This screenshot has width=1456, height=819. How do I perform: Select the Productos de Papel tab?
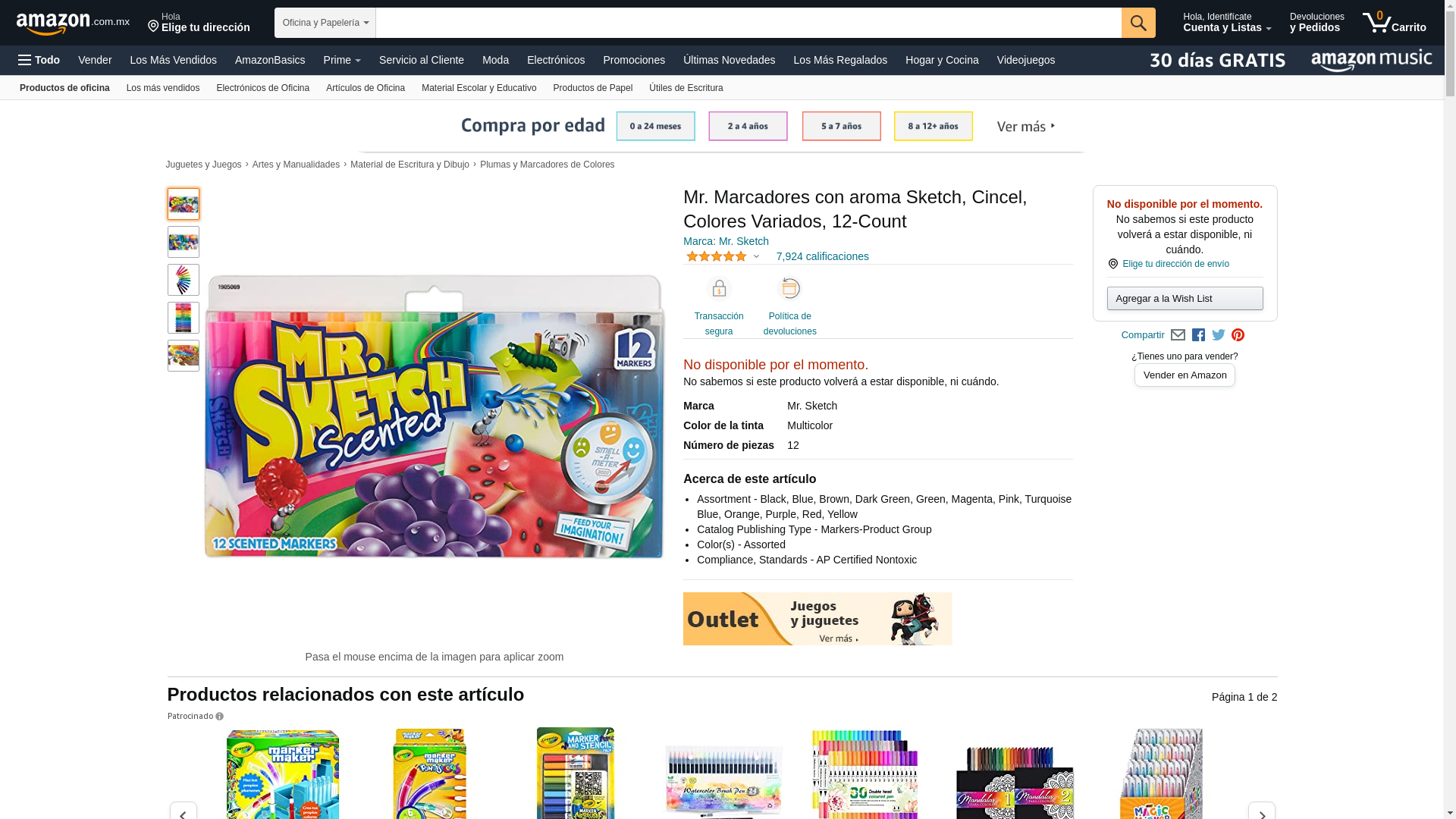592,88
